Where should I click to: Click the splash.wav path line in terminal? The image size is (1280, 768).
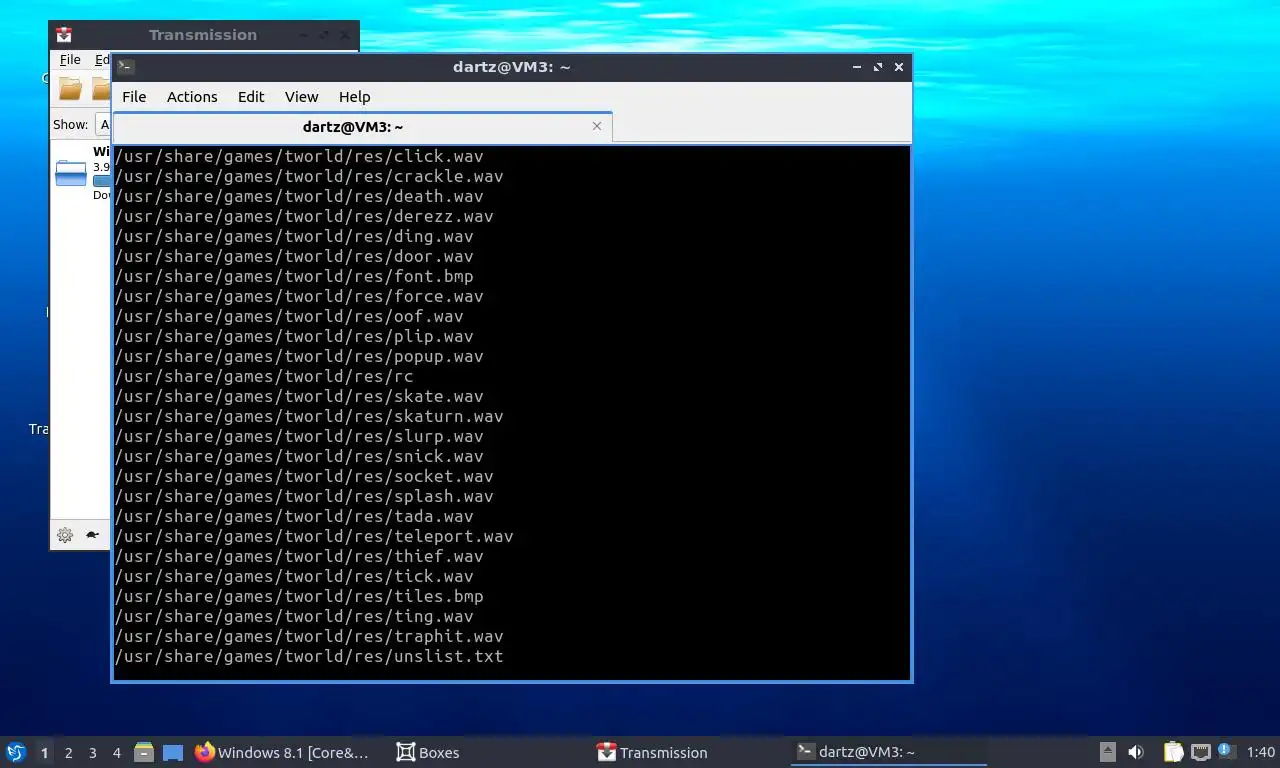pos(304,497)
